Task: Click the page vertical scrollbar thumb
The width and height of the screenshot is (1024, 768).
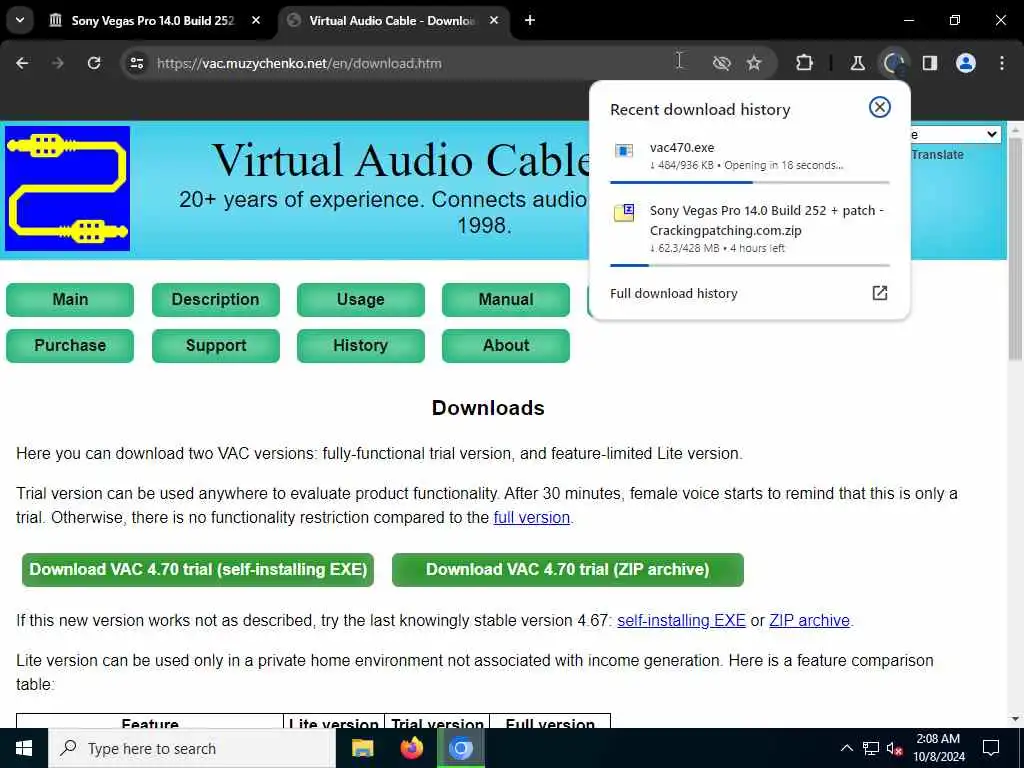Action: (1015, 248)
